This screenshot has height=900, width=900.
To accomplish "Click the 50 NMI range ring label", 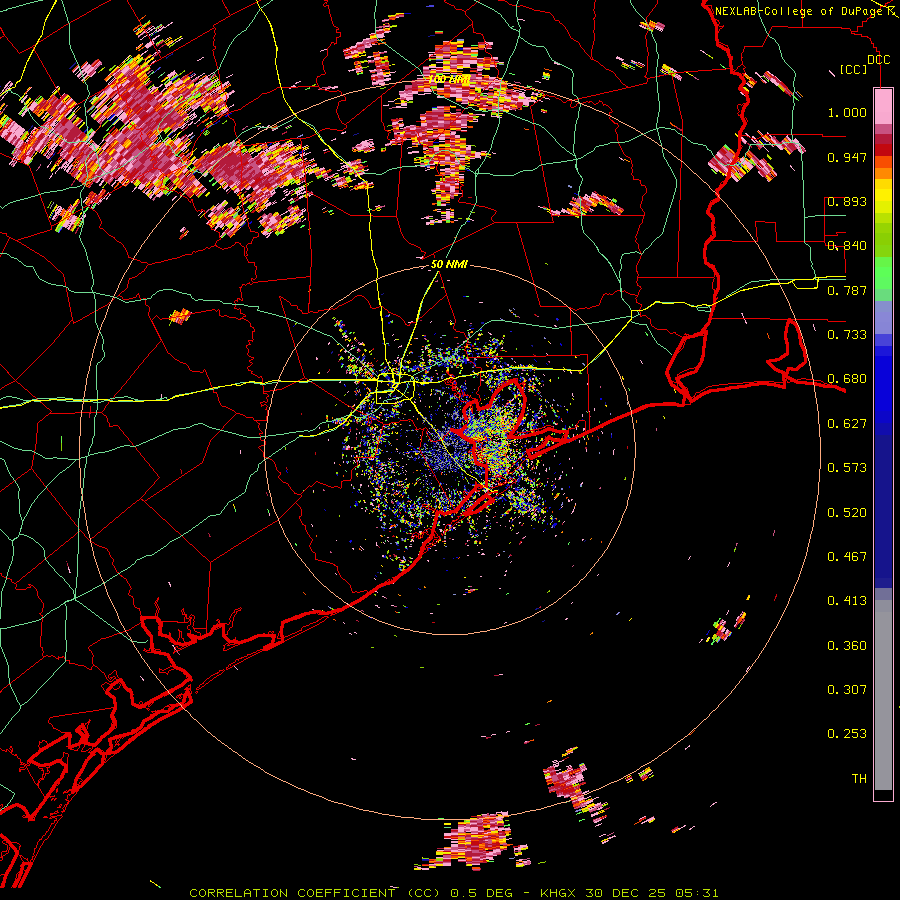I will tap(449, 265).
